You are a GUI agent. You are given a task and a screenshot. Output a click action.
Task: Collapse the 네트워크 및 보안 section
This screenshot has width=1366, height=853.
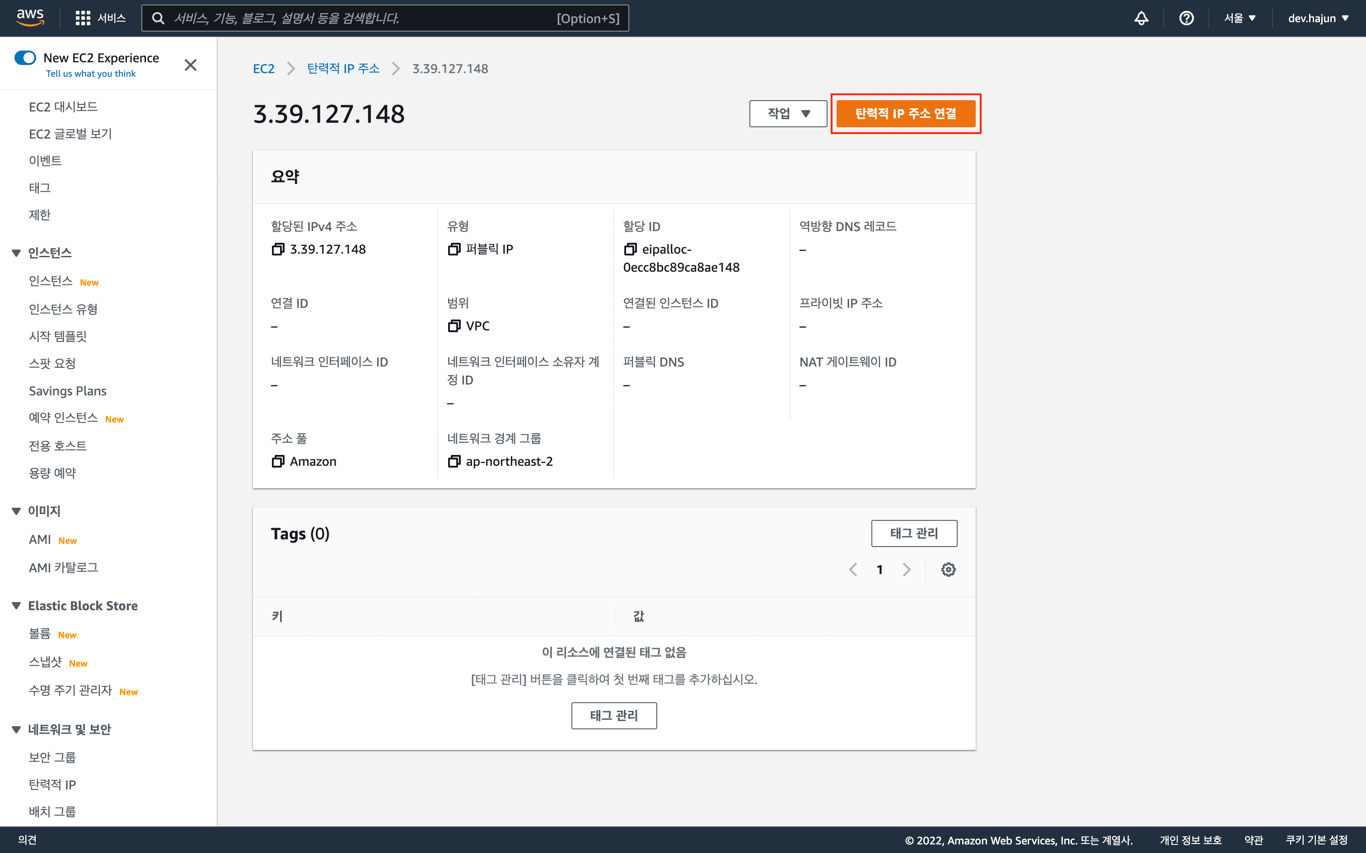tap(16, 730)
